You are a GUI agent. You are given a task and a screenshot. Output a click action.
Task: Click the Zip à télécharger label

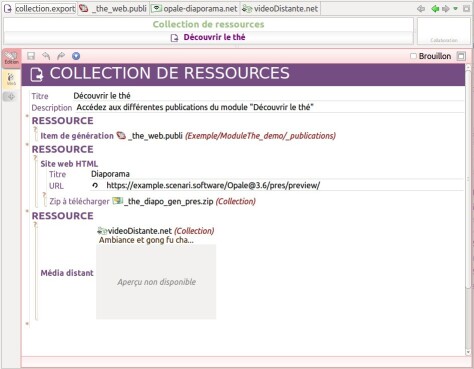tap(79, 202)
